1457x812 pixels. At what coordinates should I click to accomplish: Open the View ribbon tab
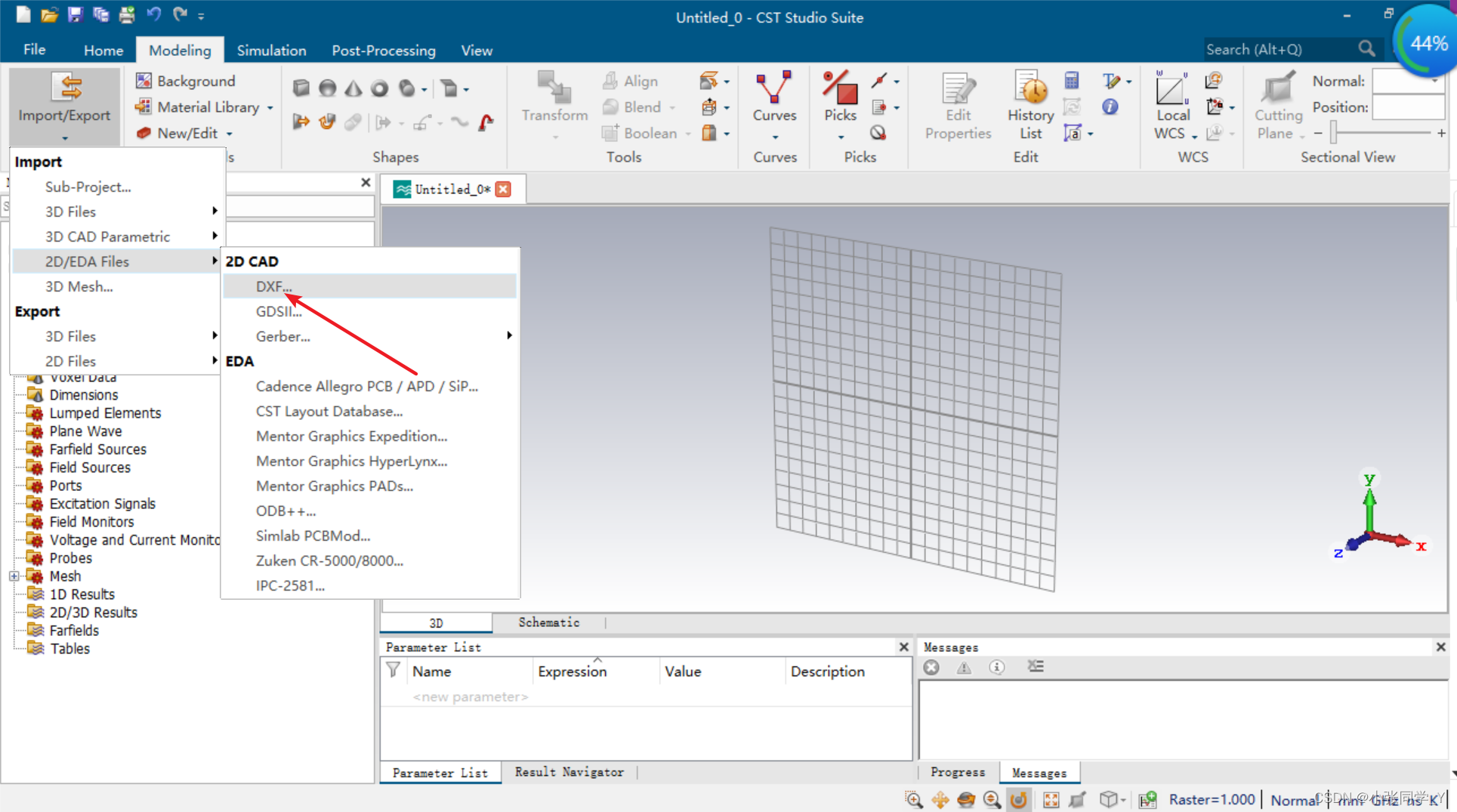point(477,50)
